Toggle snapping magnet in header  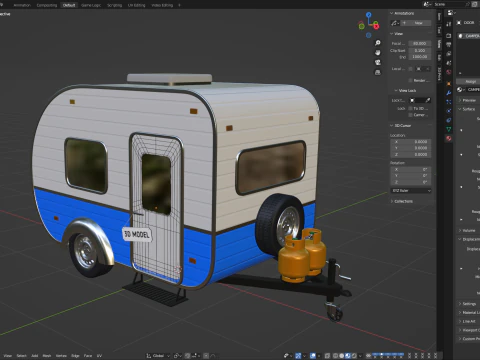[x=188, y=356]
